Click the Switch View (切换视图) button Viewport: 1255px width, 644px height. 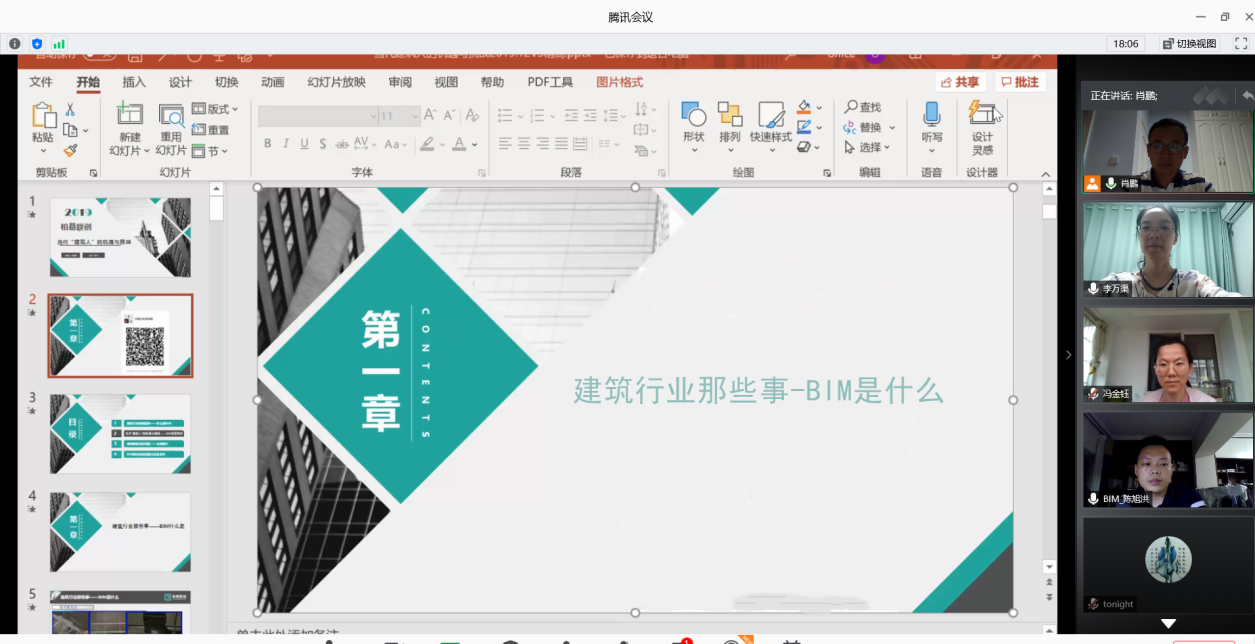pos(1189,44)
